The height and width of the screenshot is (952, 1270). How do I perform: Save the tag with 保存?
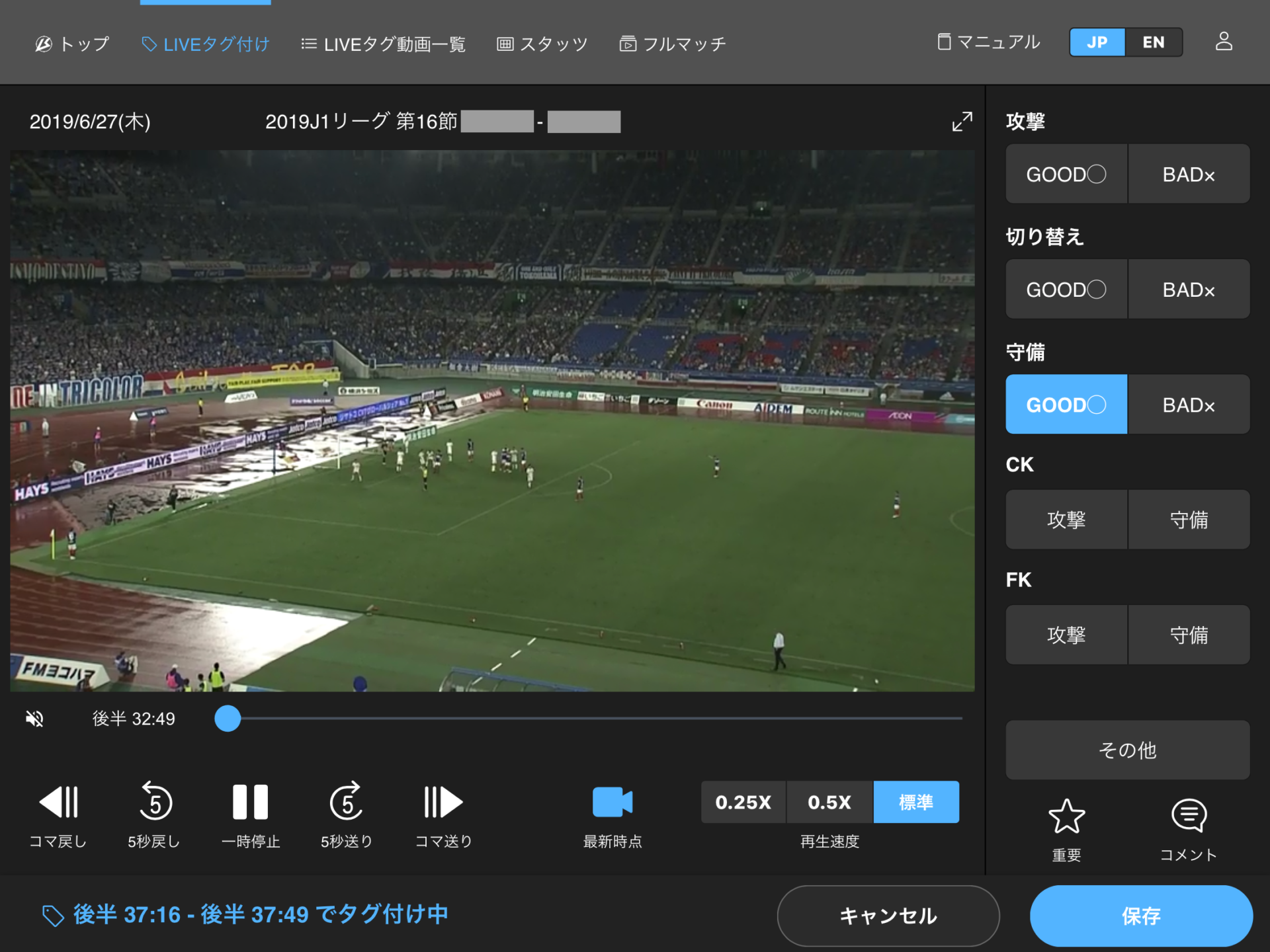[1141, 916]
